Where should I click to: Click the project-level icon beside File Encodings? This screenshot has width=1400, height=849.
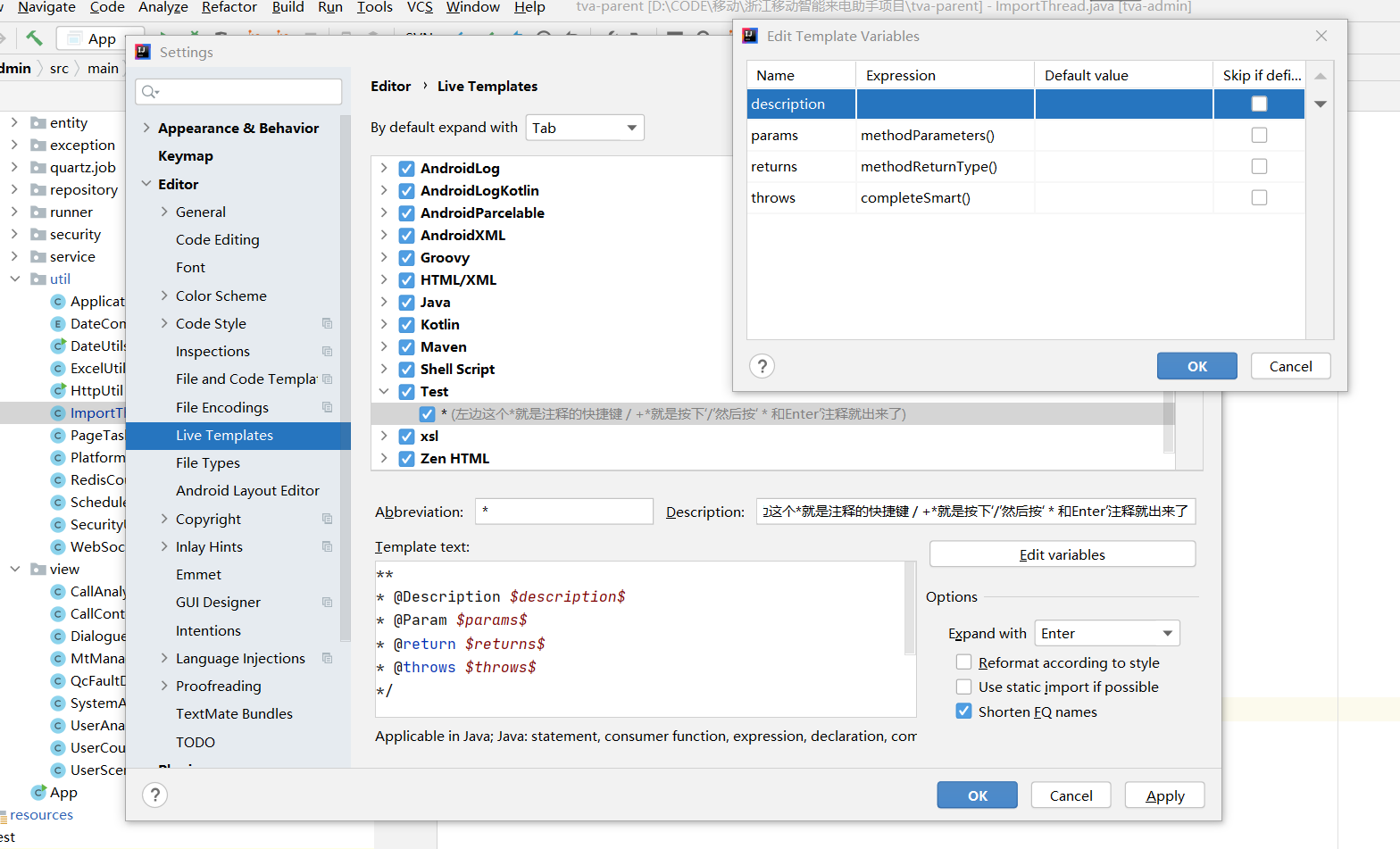click(x=327, y=407)
